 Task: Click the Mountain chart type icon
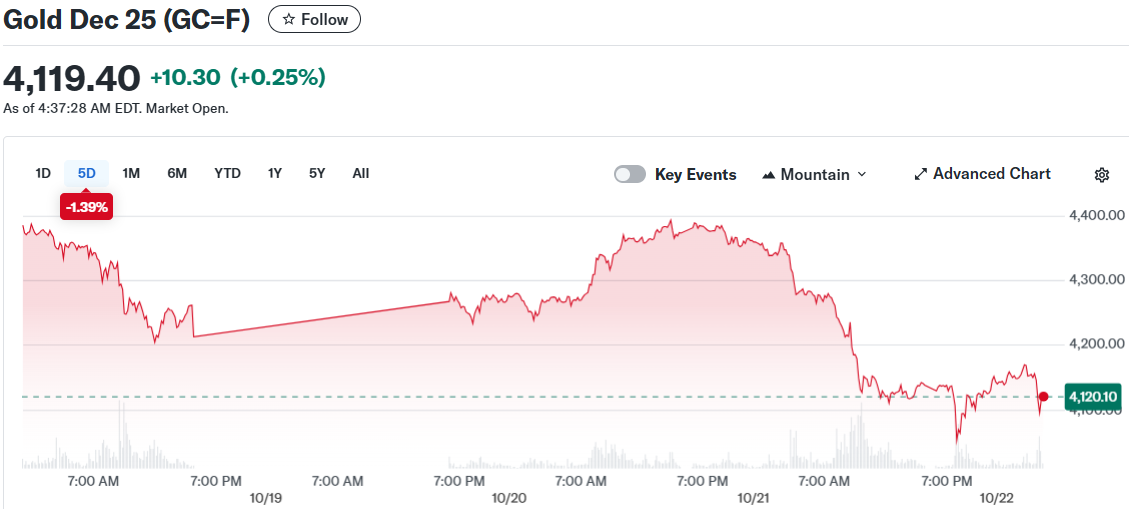point(769,175)
